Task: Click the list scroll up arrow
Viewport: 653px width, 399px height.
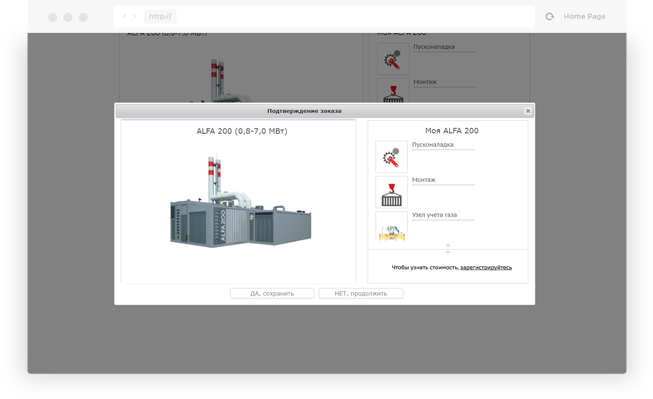Action: pyautogui.click(x=448, y=245)
